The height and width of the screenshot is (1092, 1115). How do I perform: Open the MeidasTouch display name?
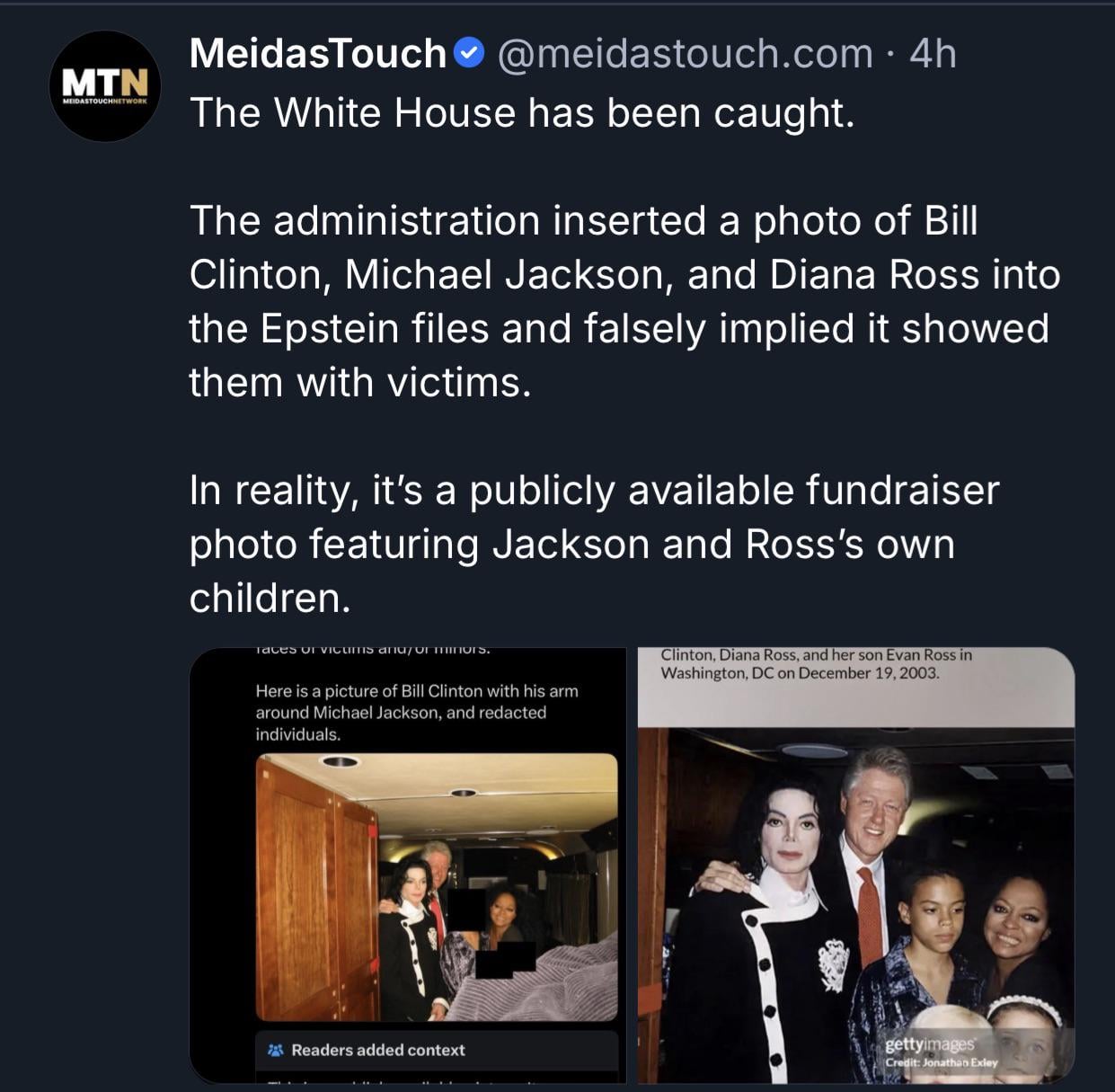click(317, 54)
